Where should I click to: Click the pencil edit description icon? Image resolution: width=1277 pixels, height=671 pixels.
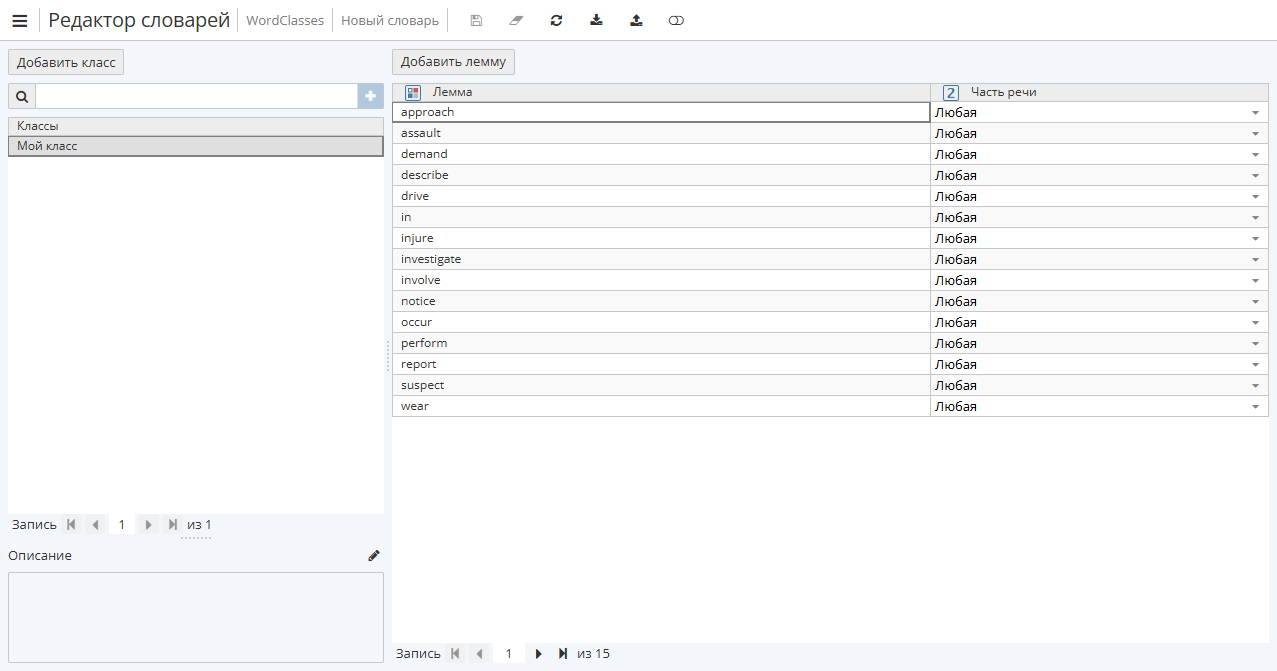[374, 555]
